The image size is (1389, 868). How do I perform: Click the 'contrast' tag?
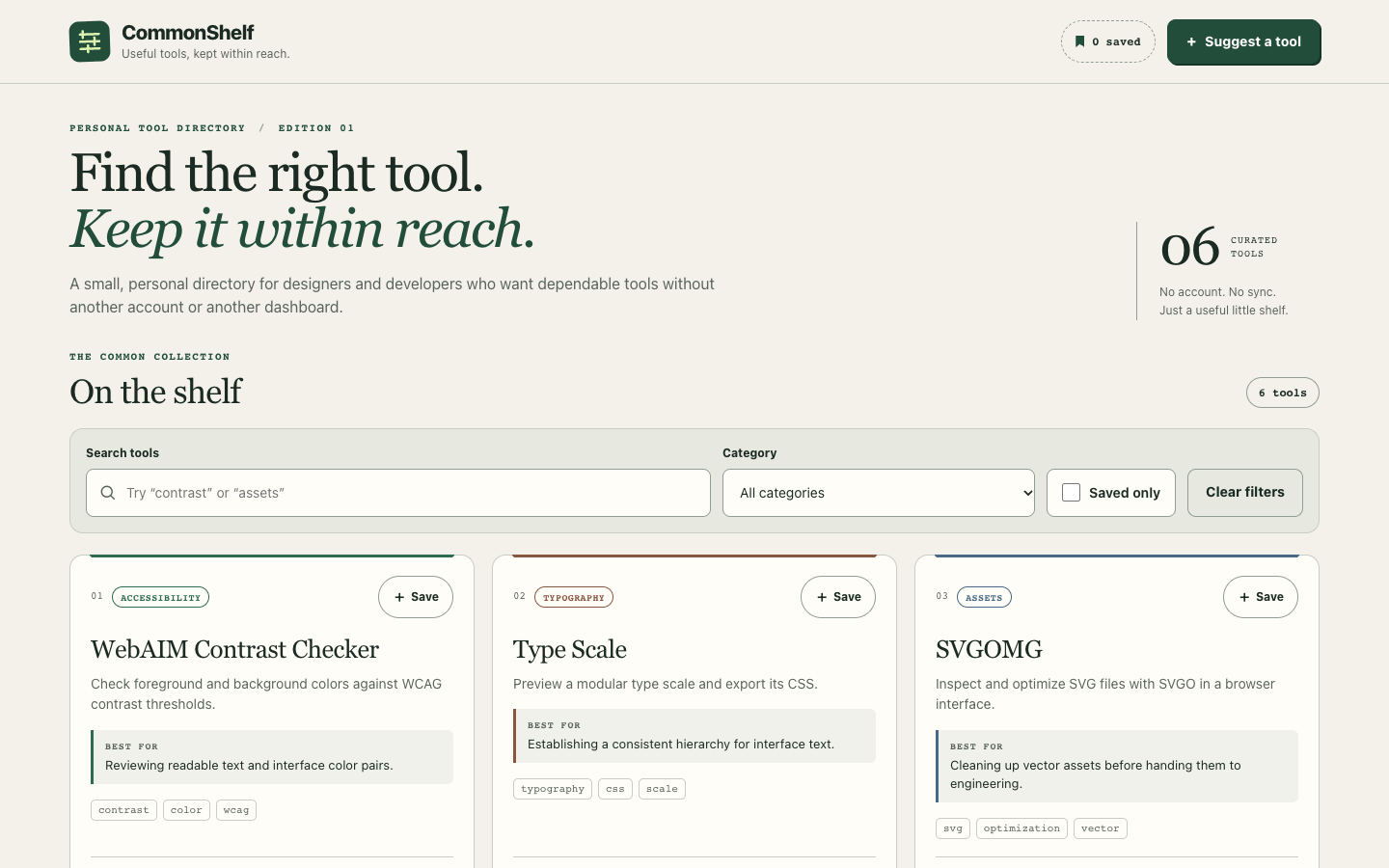[x=123, y=810]
